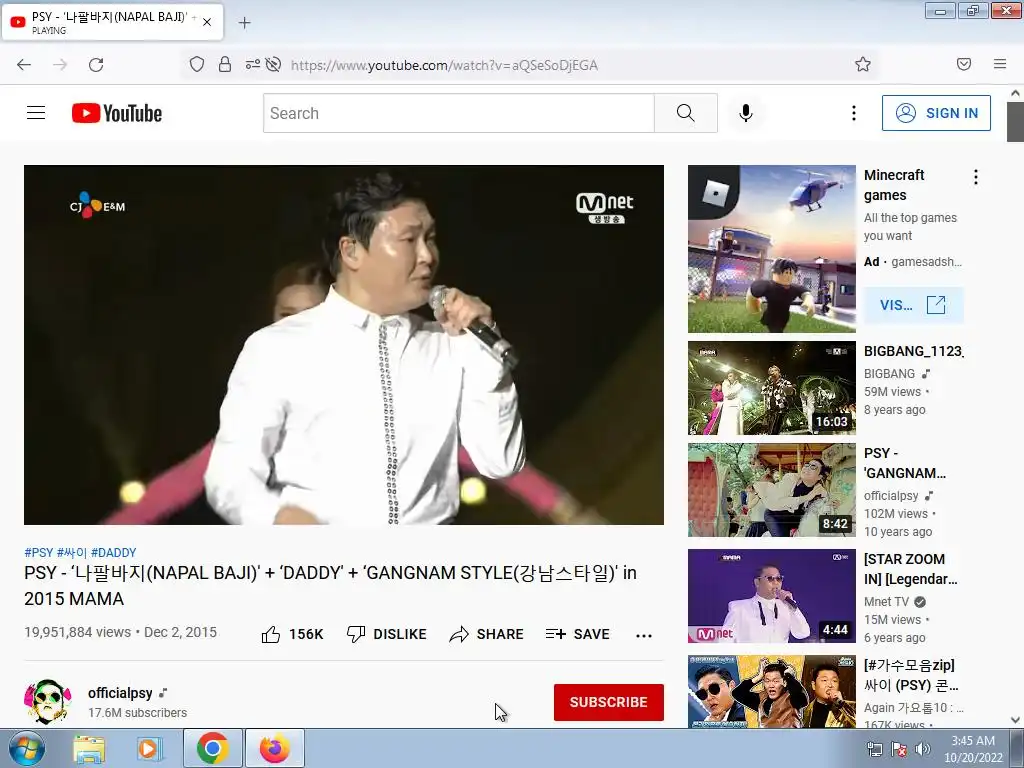Viewport: 1024px width, 768px height.
Task: Focus the YouTube Search field
Action: (458, 113)
